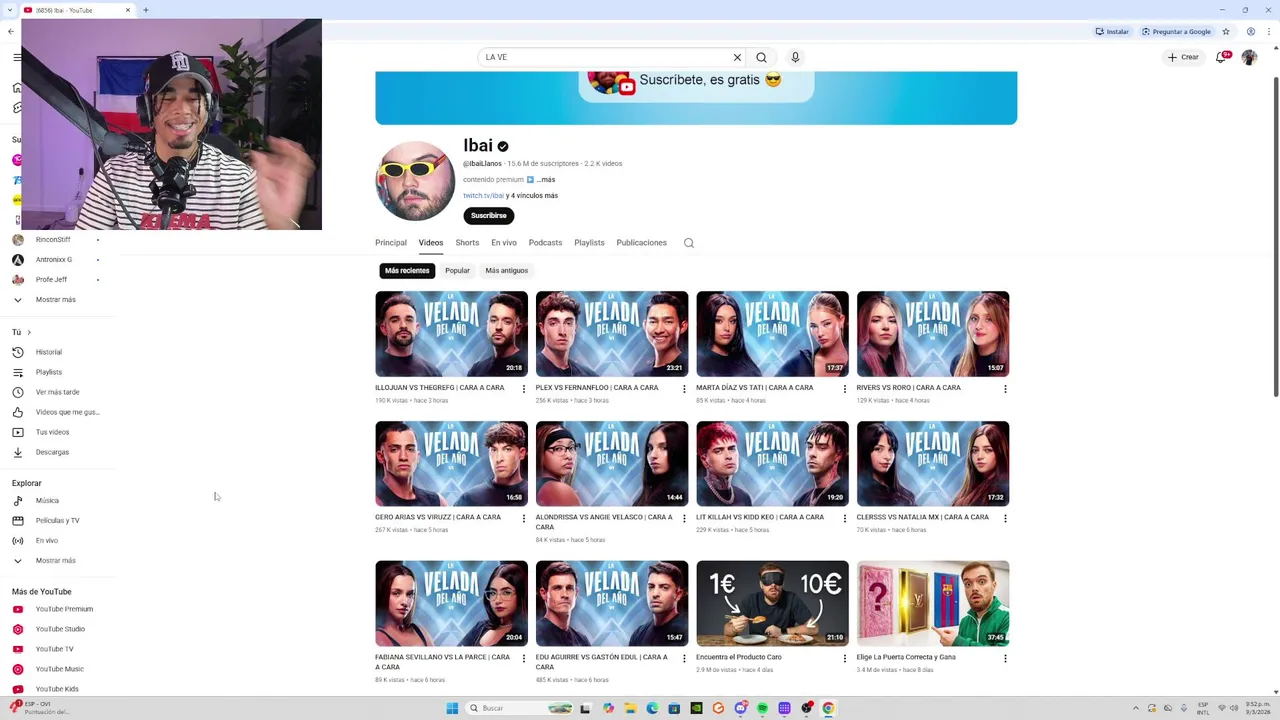Search within Ibai's channel magnifier icon
This screenshot has height=720, width=1280.
point(689,243)
